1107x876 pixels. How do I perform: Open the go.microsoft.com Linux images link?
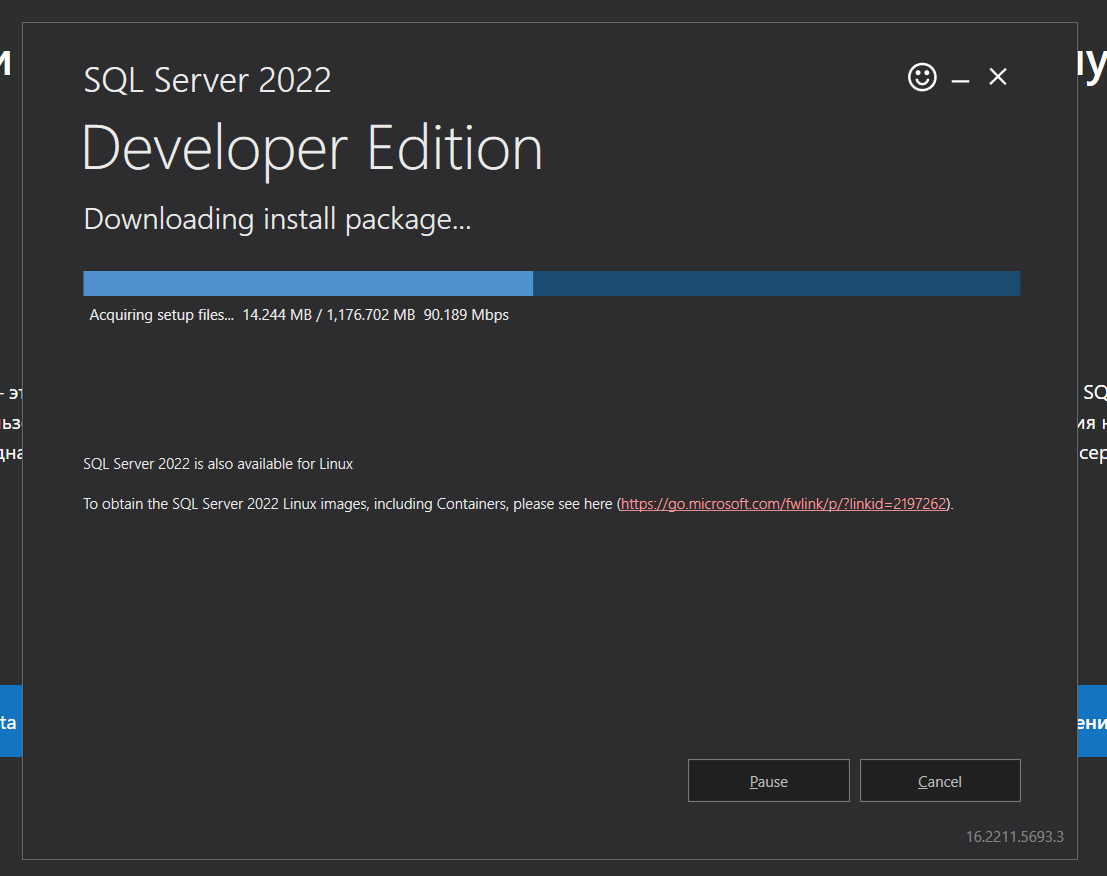pos(784,504)
